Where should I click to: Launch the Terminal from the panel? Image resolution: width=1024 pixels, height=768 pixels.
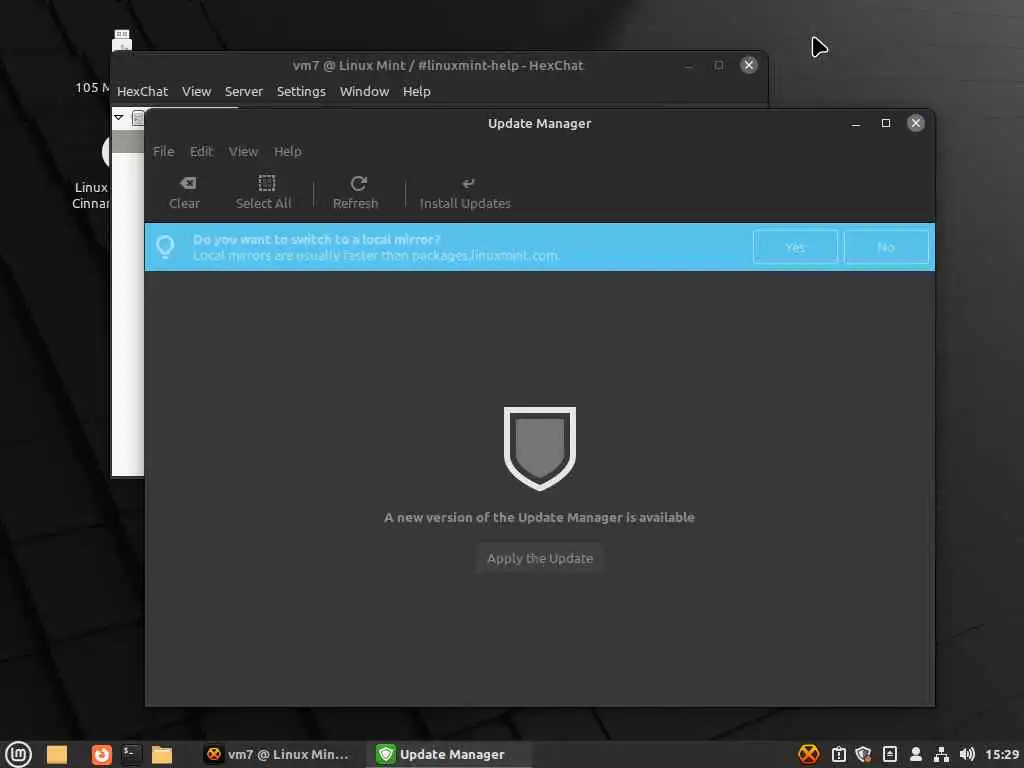(131, 754)
